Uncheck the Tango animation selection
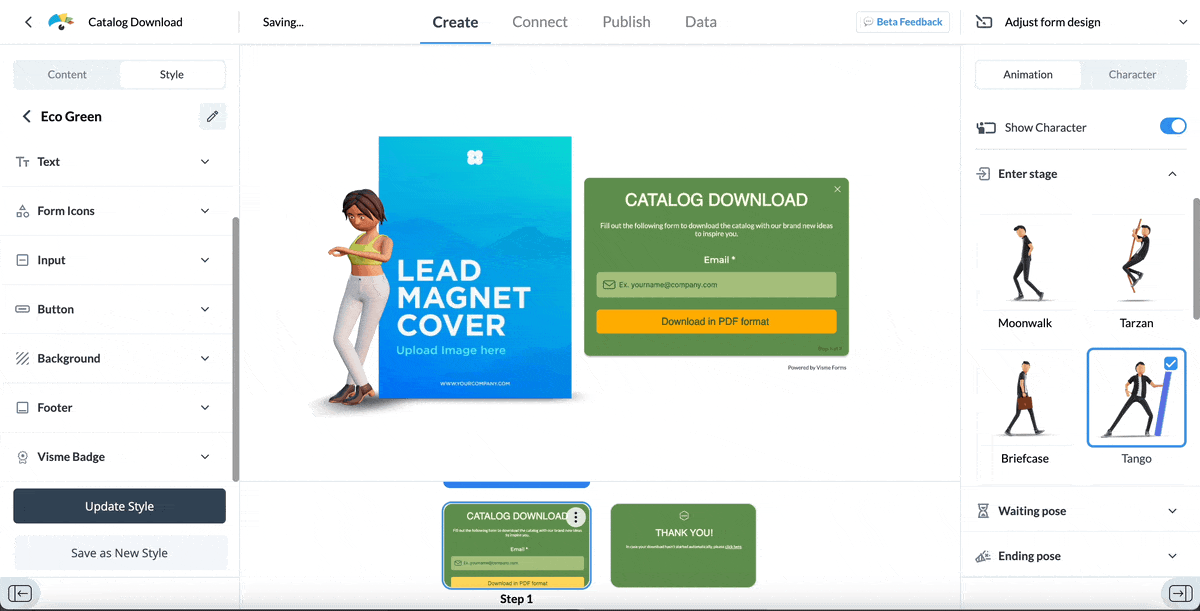The width and height of the screenshot is (1200, 611). click(x=1170, y=364)
